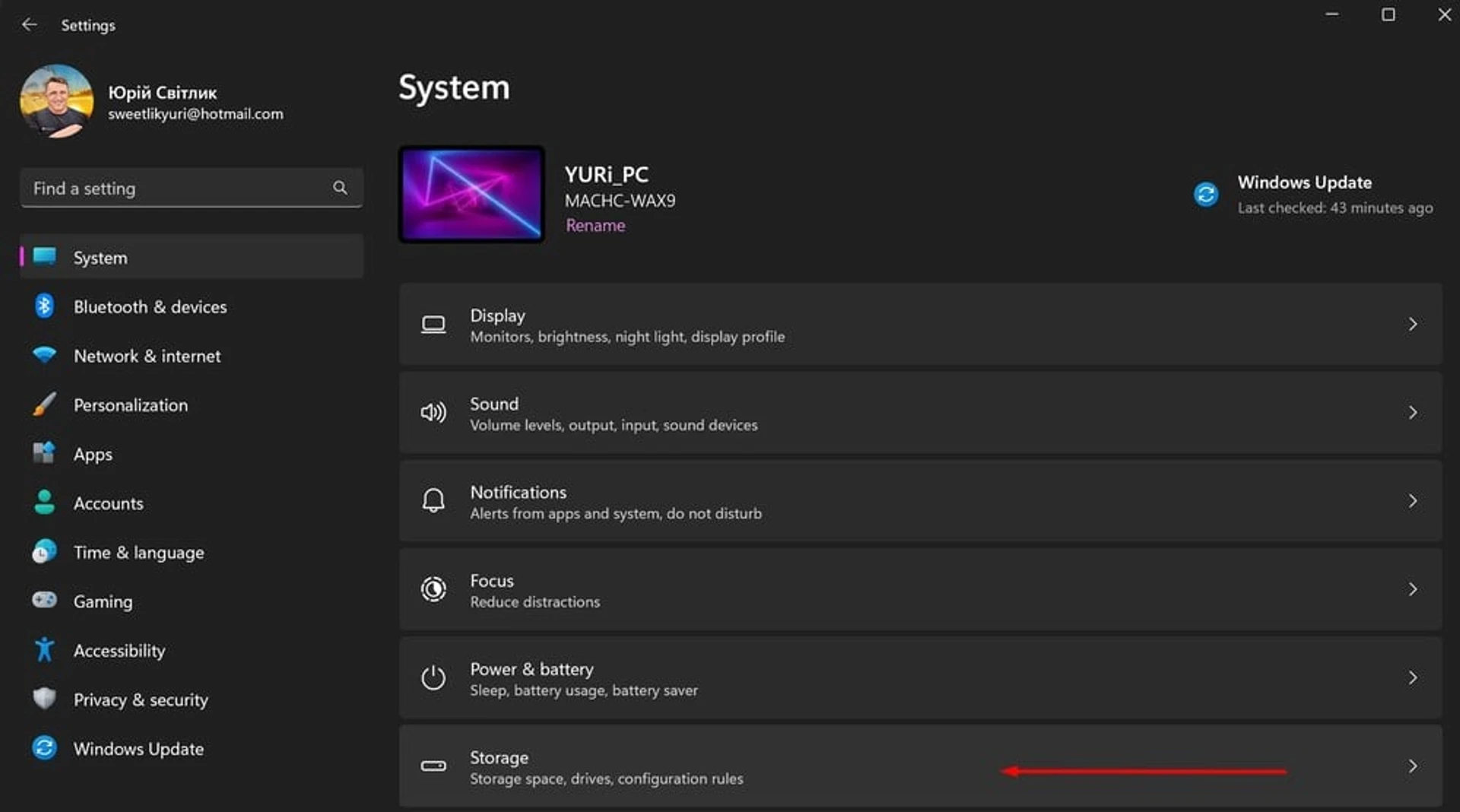The width and height of the screenshot is (1460, 812).
Task: Expand the Display row chevron
Action: [1413, 325]
